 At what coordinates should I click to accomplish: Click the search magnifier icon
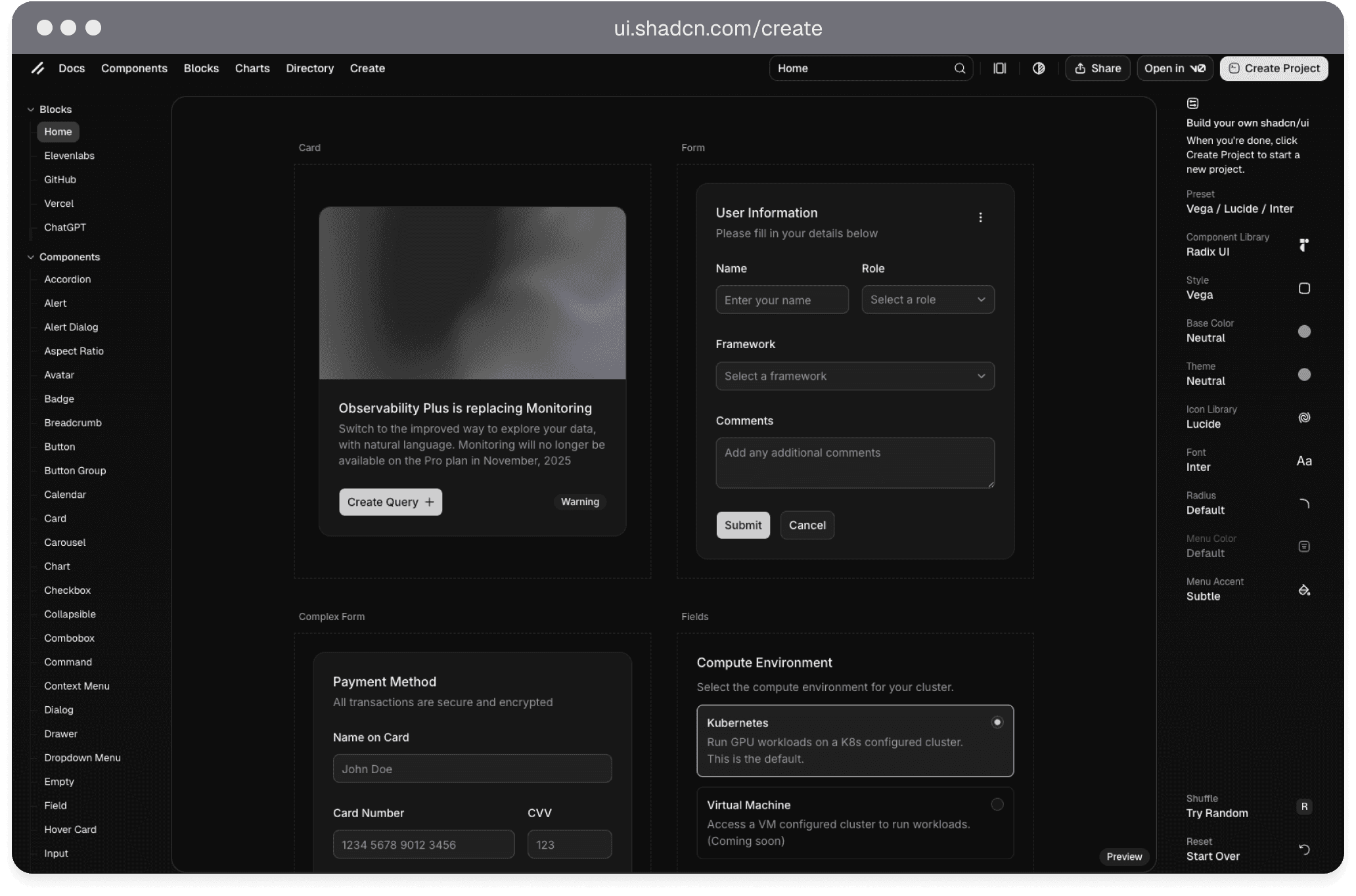pos(959,68)
